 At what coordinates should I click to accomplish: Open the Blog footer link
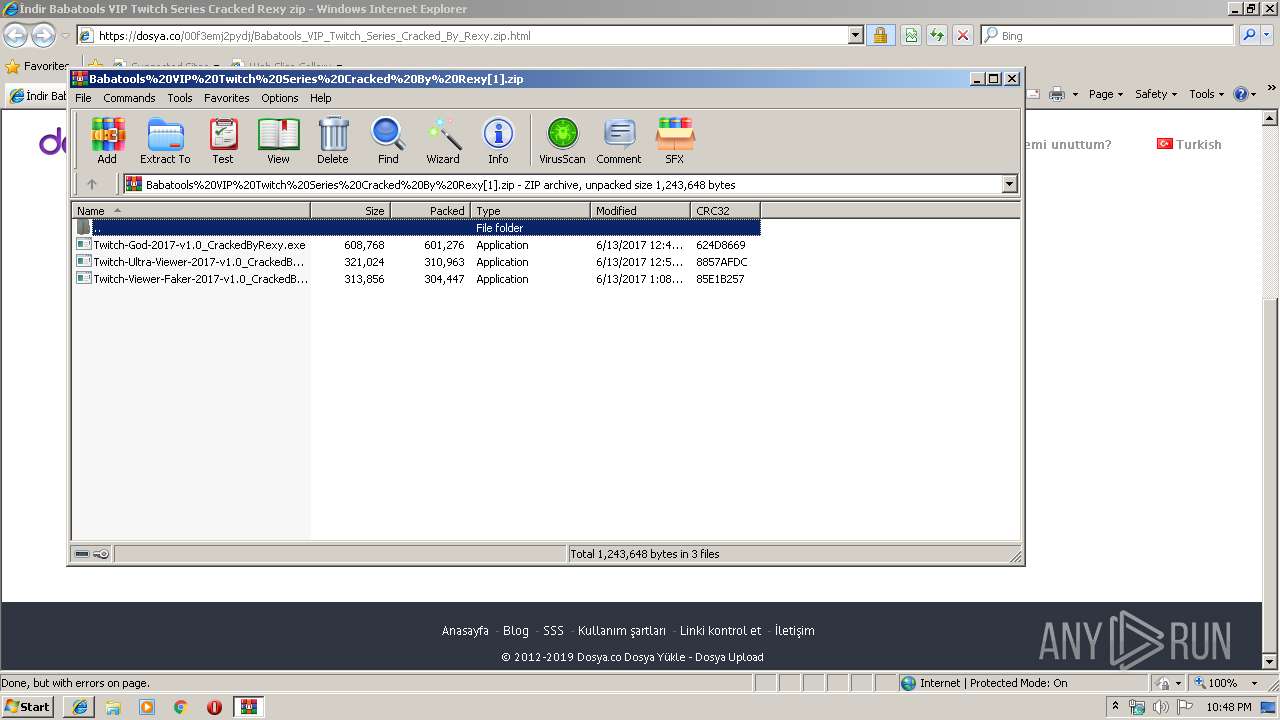(x=516, y=630)
